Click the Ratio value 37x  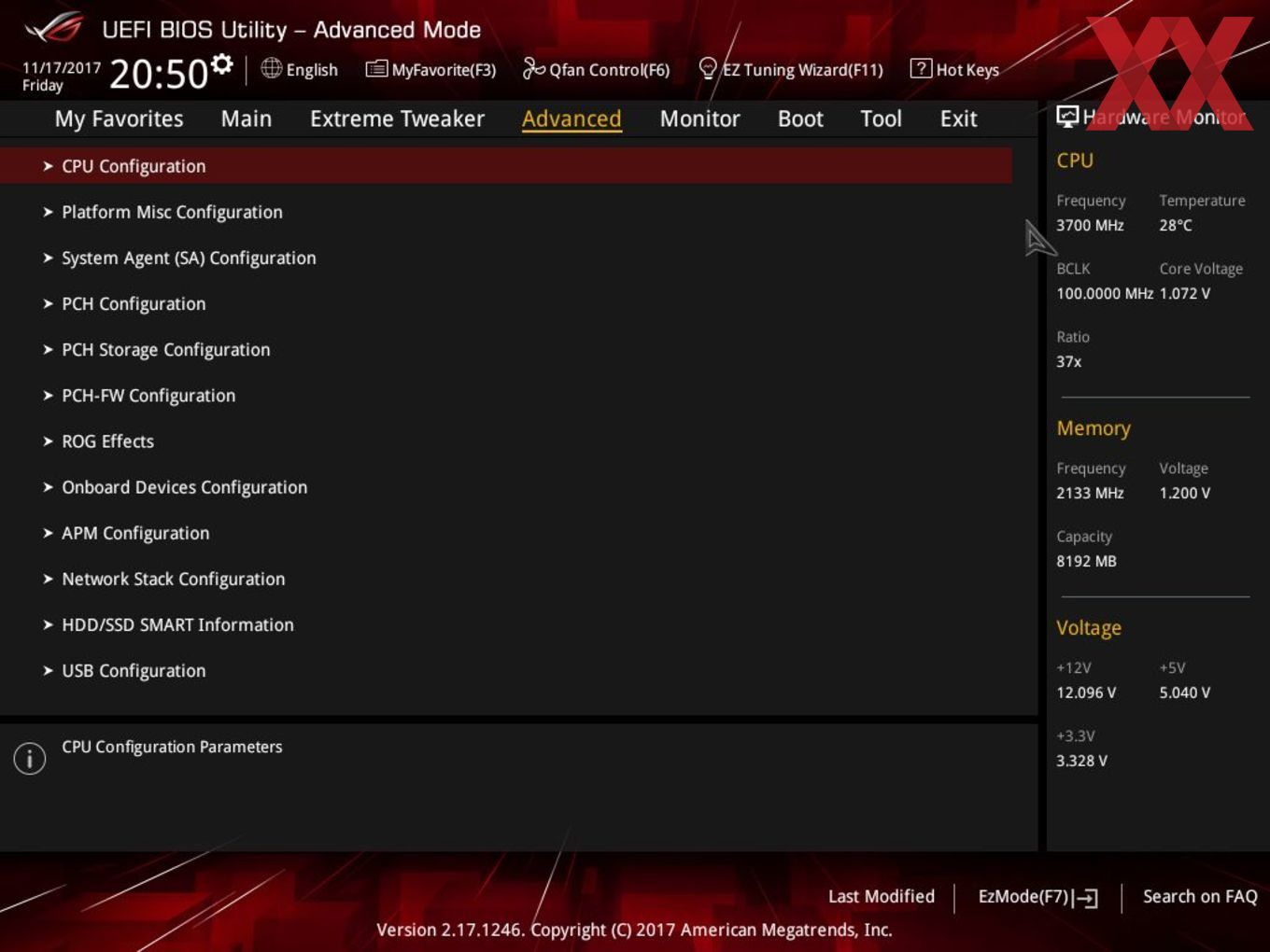pyautogui.click(x=1068, y=361)
